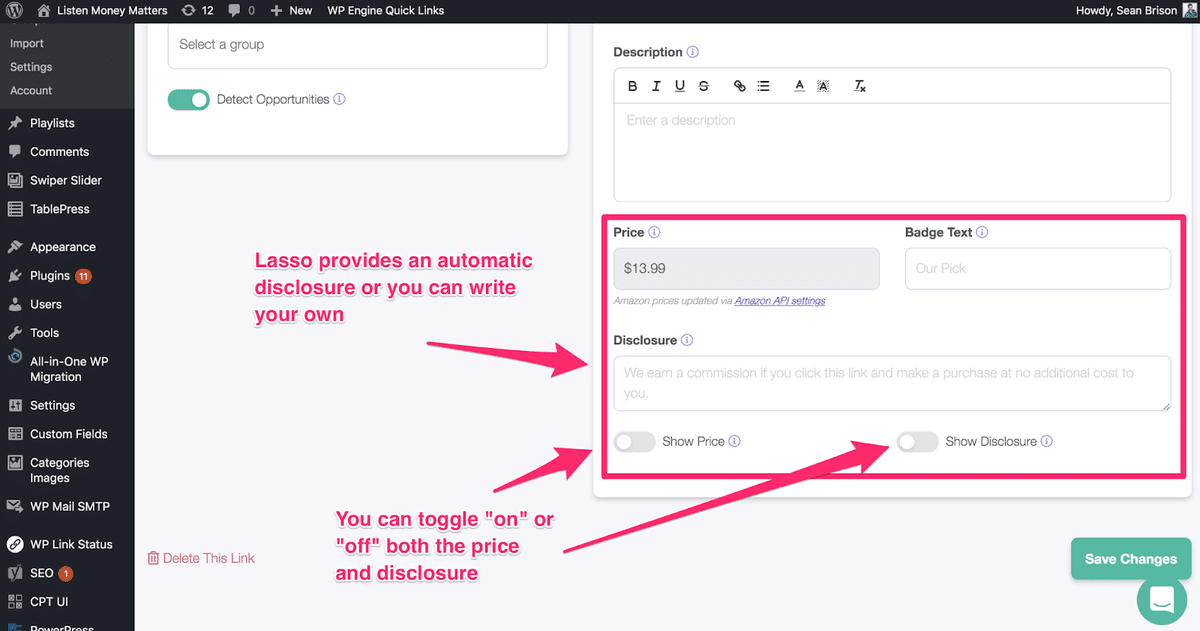Viewport: 1200px width, 631px height.
Task: Open the chat support bubble icon
Action: coord(1162,600)
